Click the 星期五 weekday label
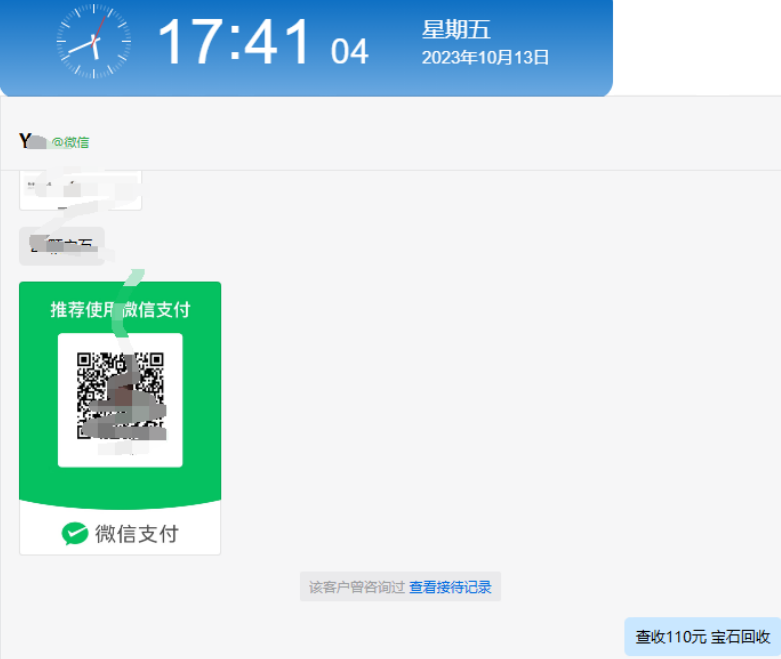 pyautogui.click(x=456, y=29)
